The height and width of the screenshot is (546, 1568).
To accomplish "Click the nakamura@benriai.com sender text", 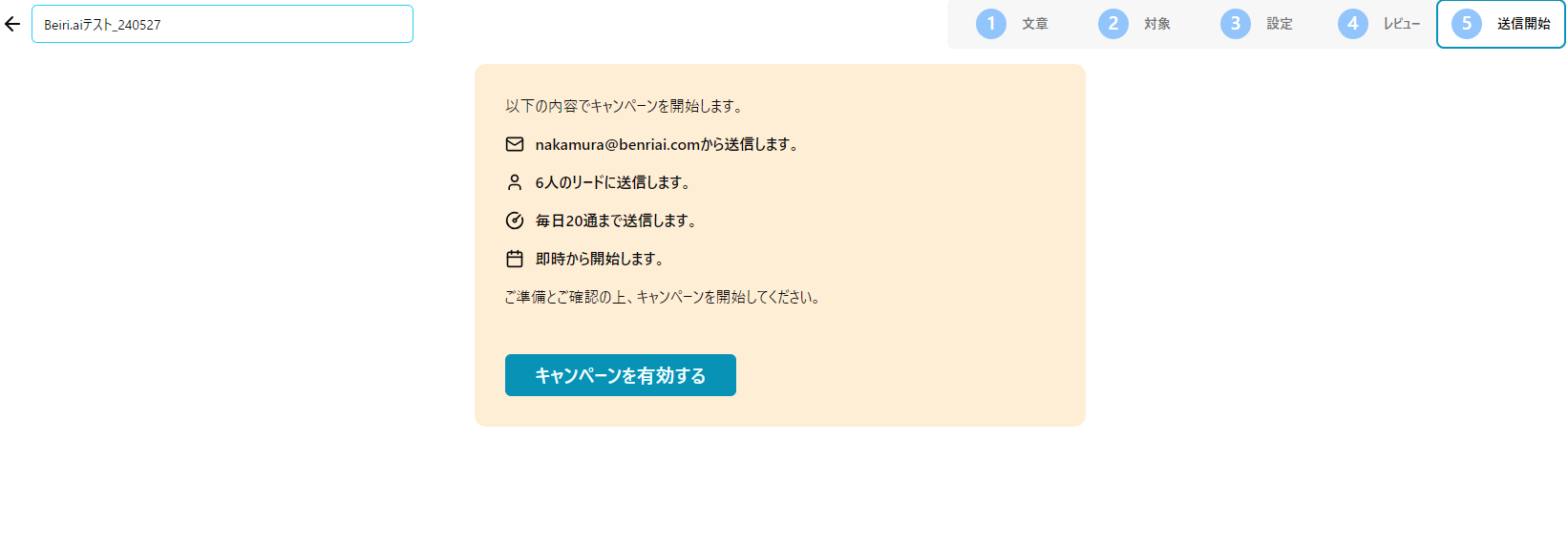I will click(618, 144).
